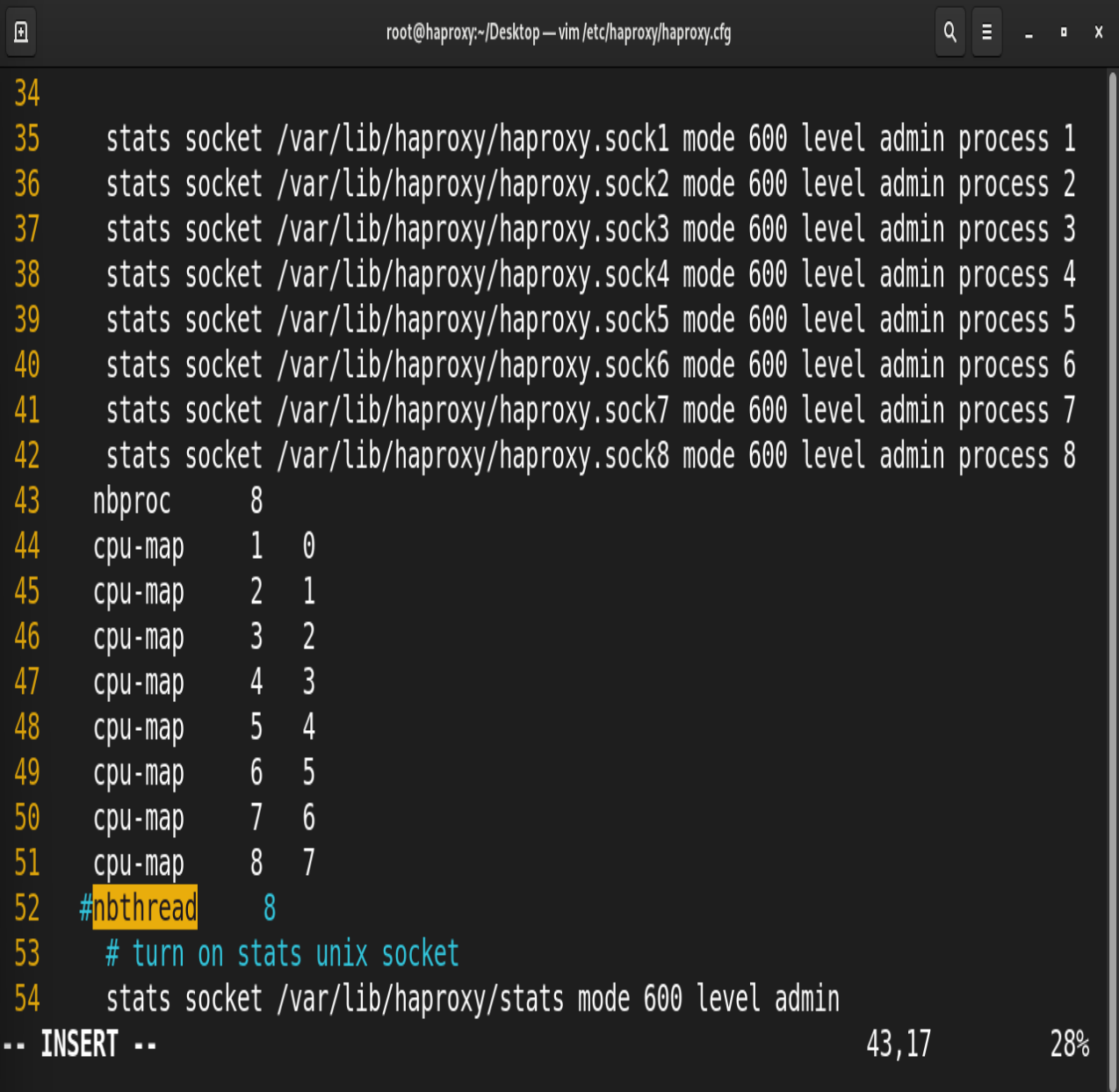Click the nbproc value 8
This screenshot has width=1119, height=1092.
pyautogui.click(x=256, y=501)
